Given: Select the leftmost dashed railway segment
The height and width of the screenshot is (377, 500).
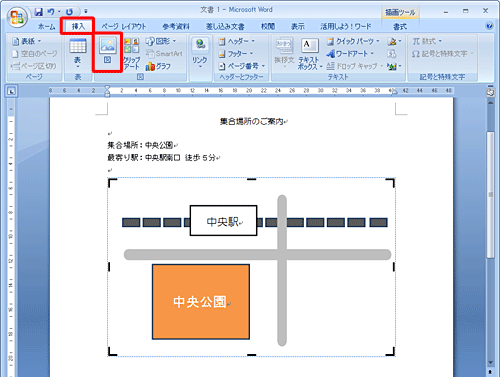Looking at the screenshot, I should click(x=131, y=222).
